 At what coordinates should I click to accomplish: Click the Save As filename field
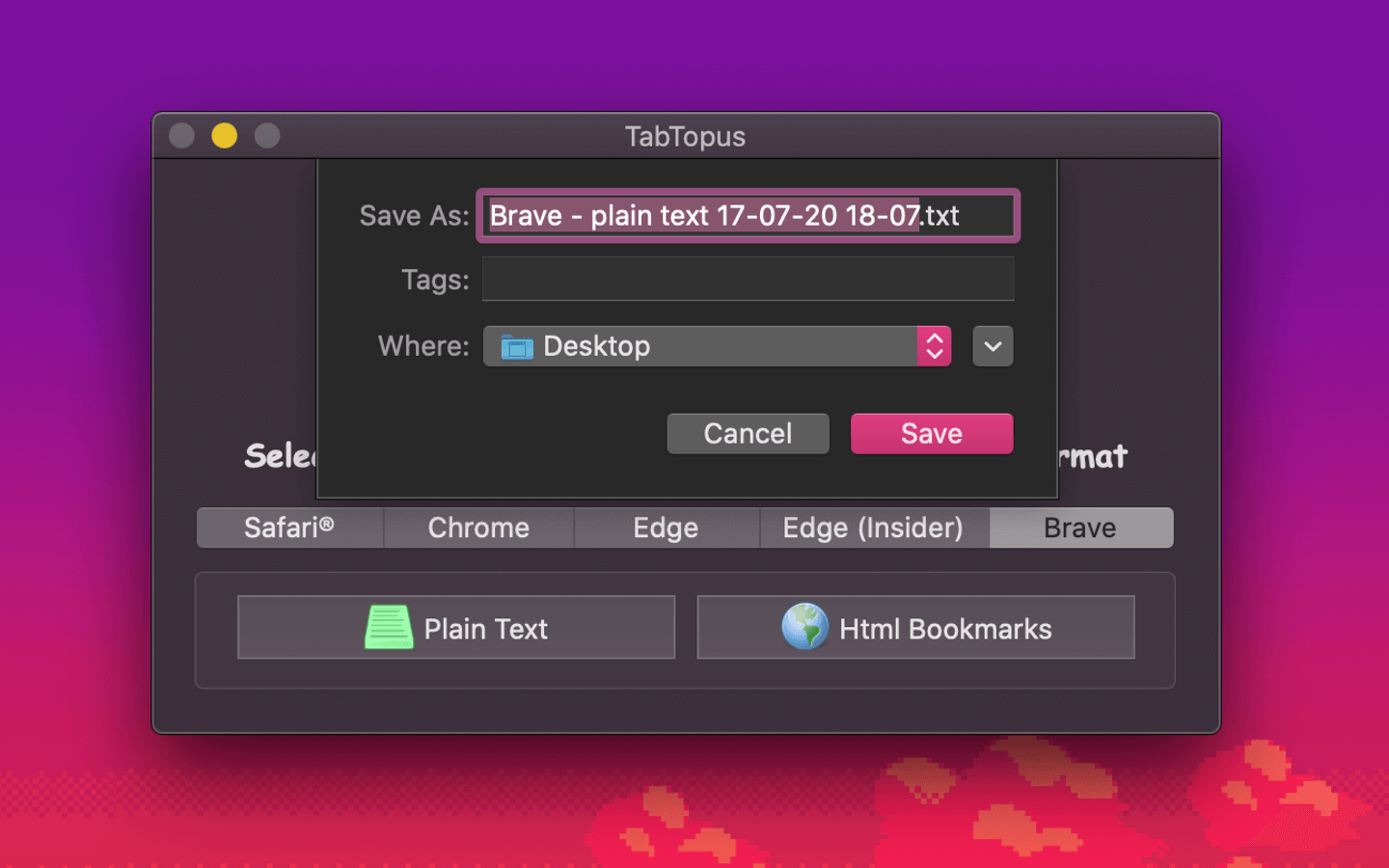click(748, 216)
